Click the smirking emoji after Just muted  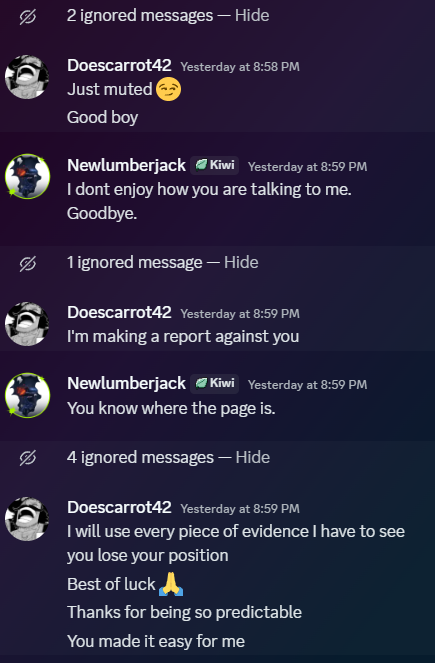click(168, 90)
